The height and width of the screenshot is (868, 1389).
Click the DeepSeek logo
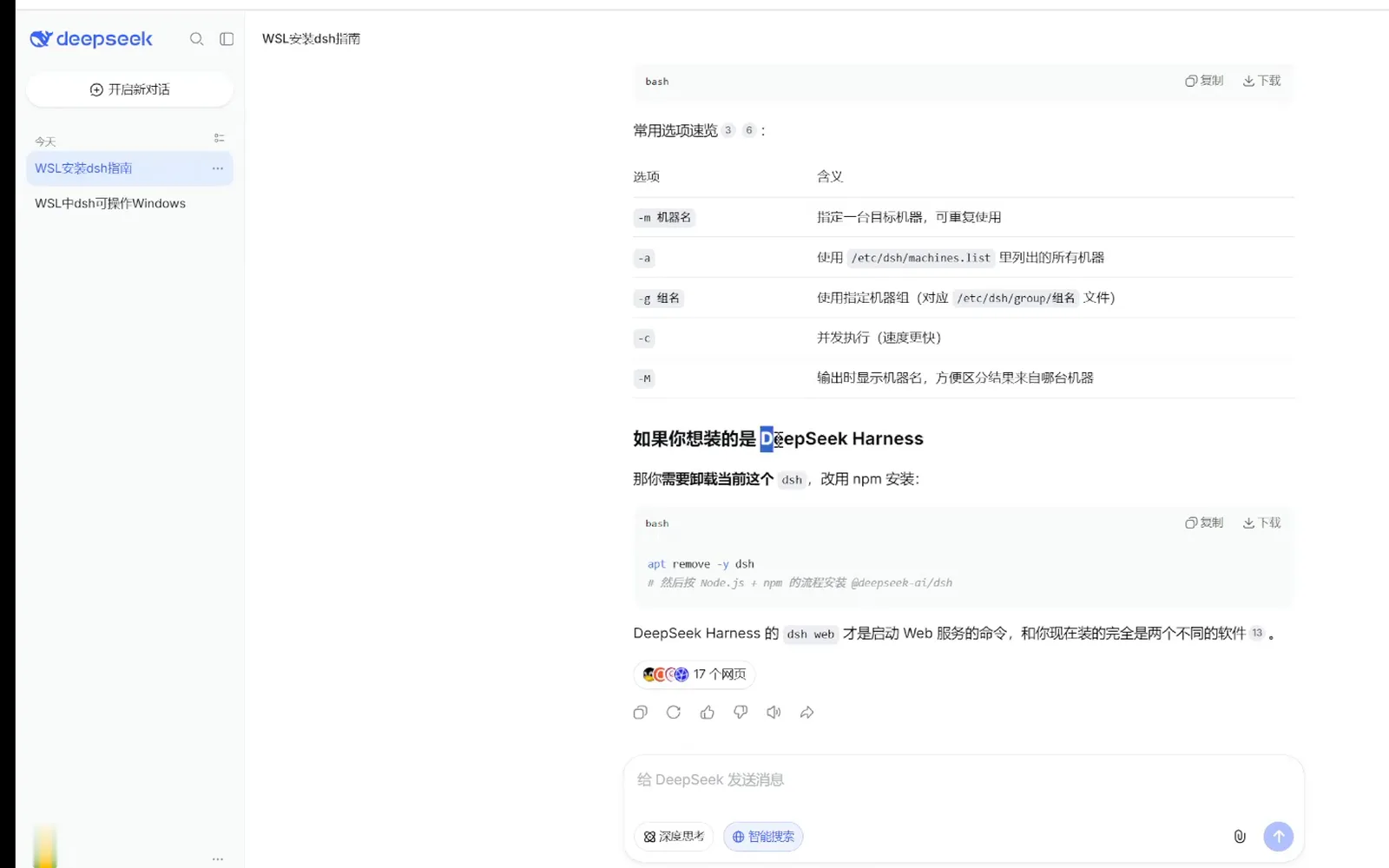tap(91, 39)
